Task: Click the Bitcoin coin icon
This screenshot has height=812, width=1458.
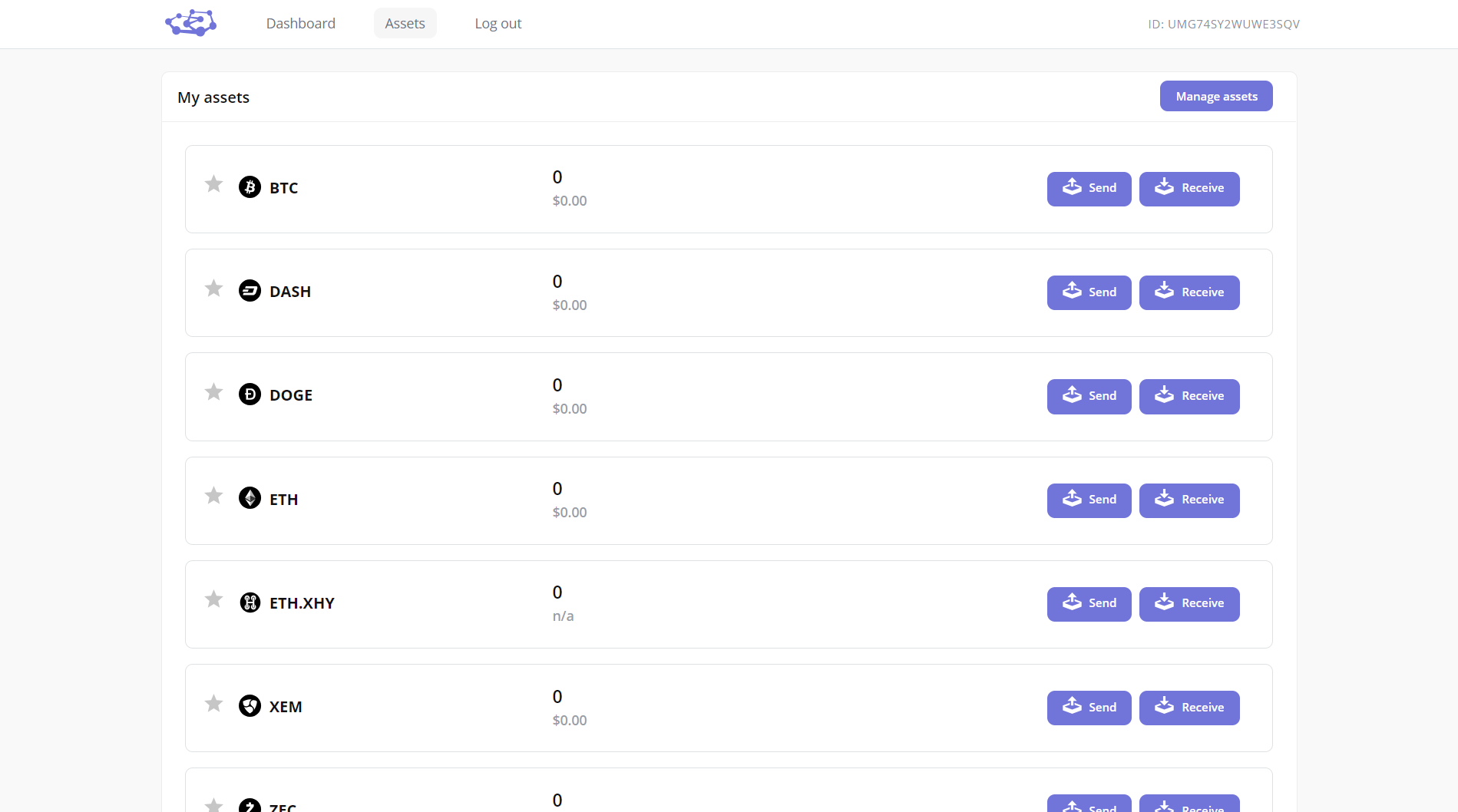Action: 250,187
